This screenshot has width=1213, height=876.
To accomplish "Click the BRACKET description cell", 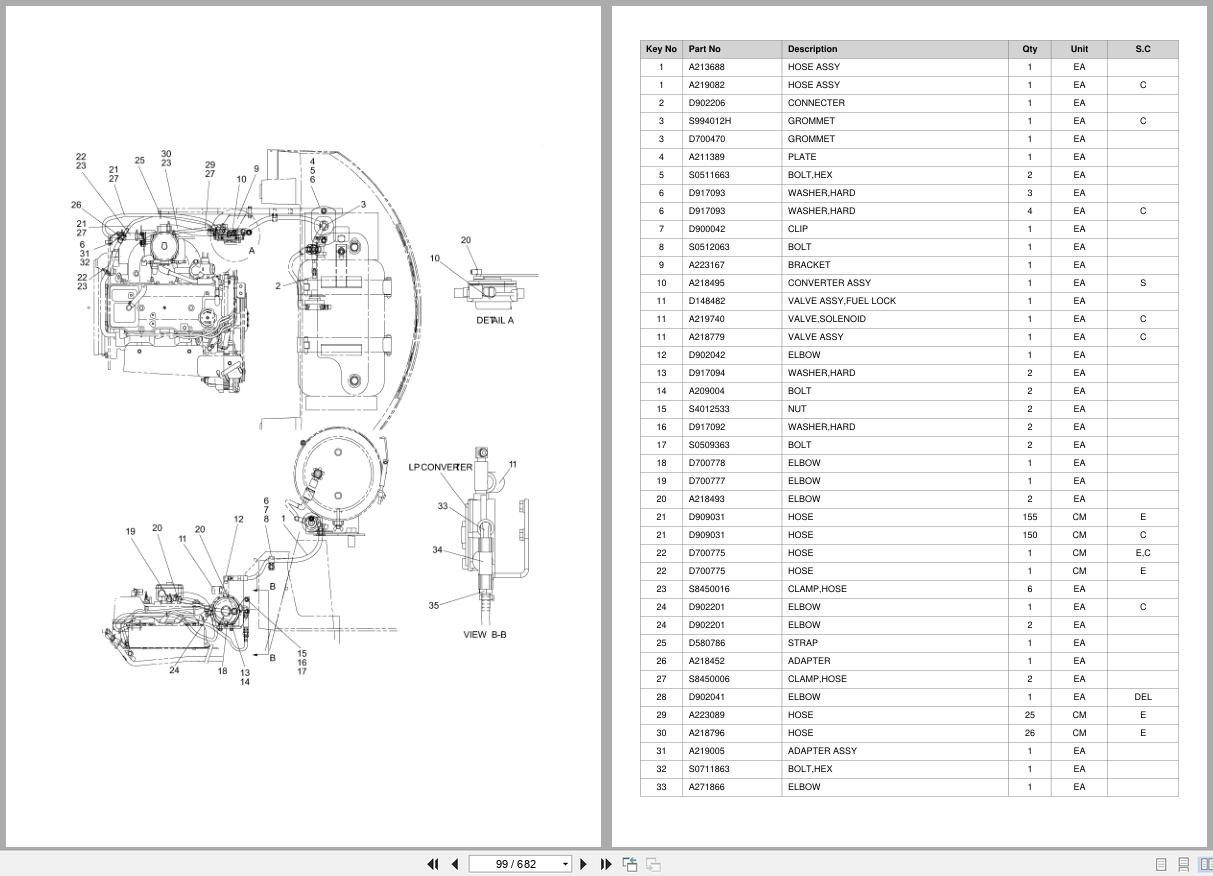I will tap(895, 265).
